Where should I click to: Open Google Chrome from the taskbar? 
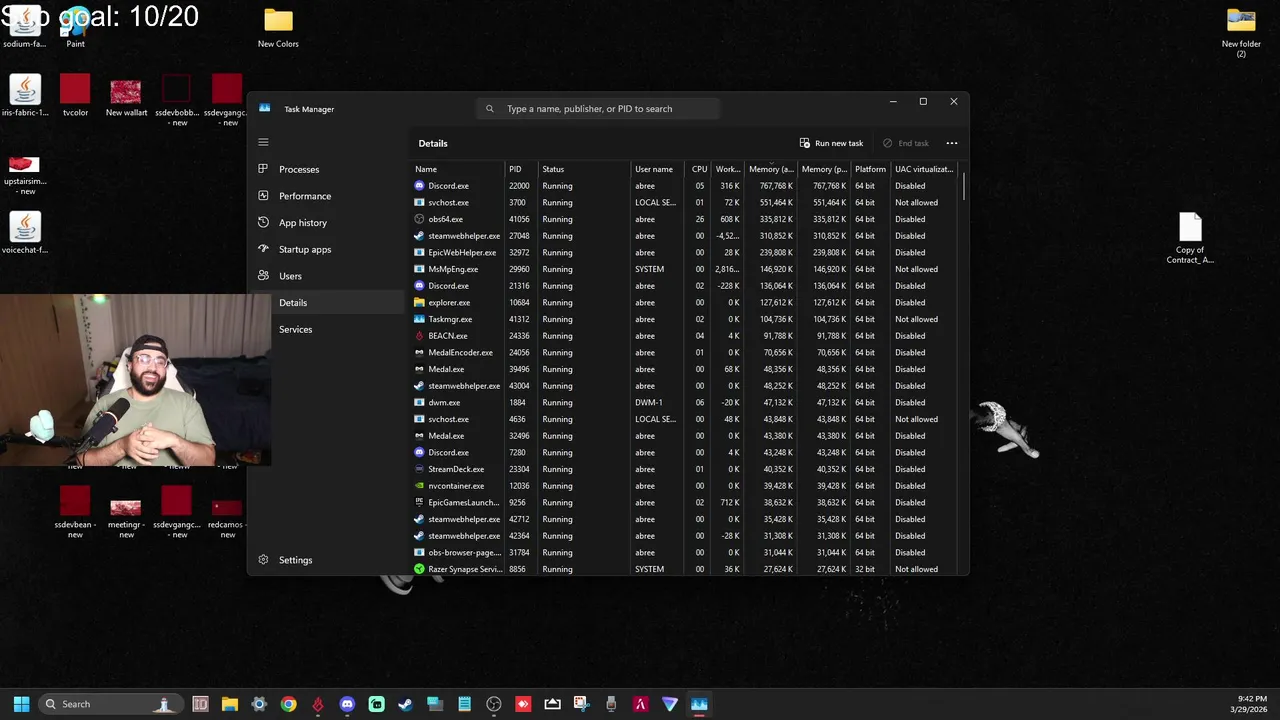[288, 704]
